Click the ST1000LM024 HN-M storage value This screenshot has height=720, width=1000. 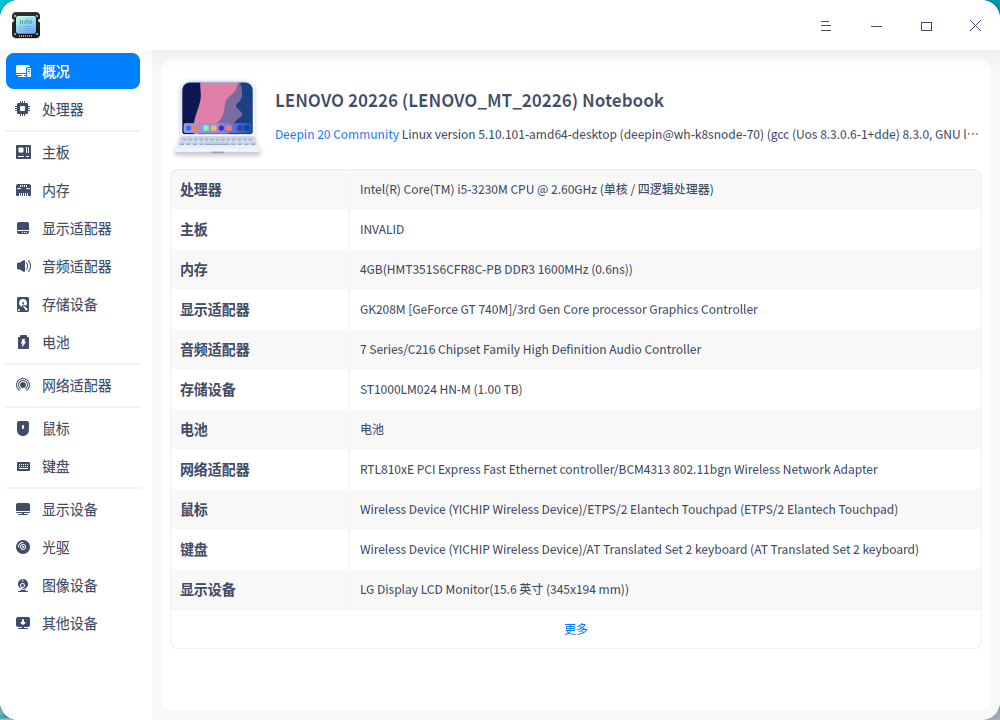441,390
